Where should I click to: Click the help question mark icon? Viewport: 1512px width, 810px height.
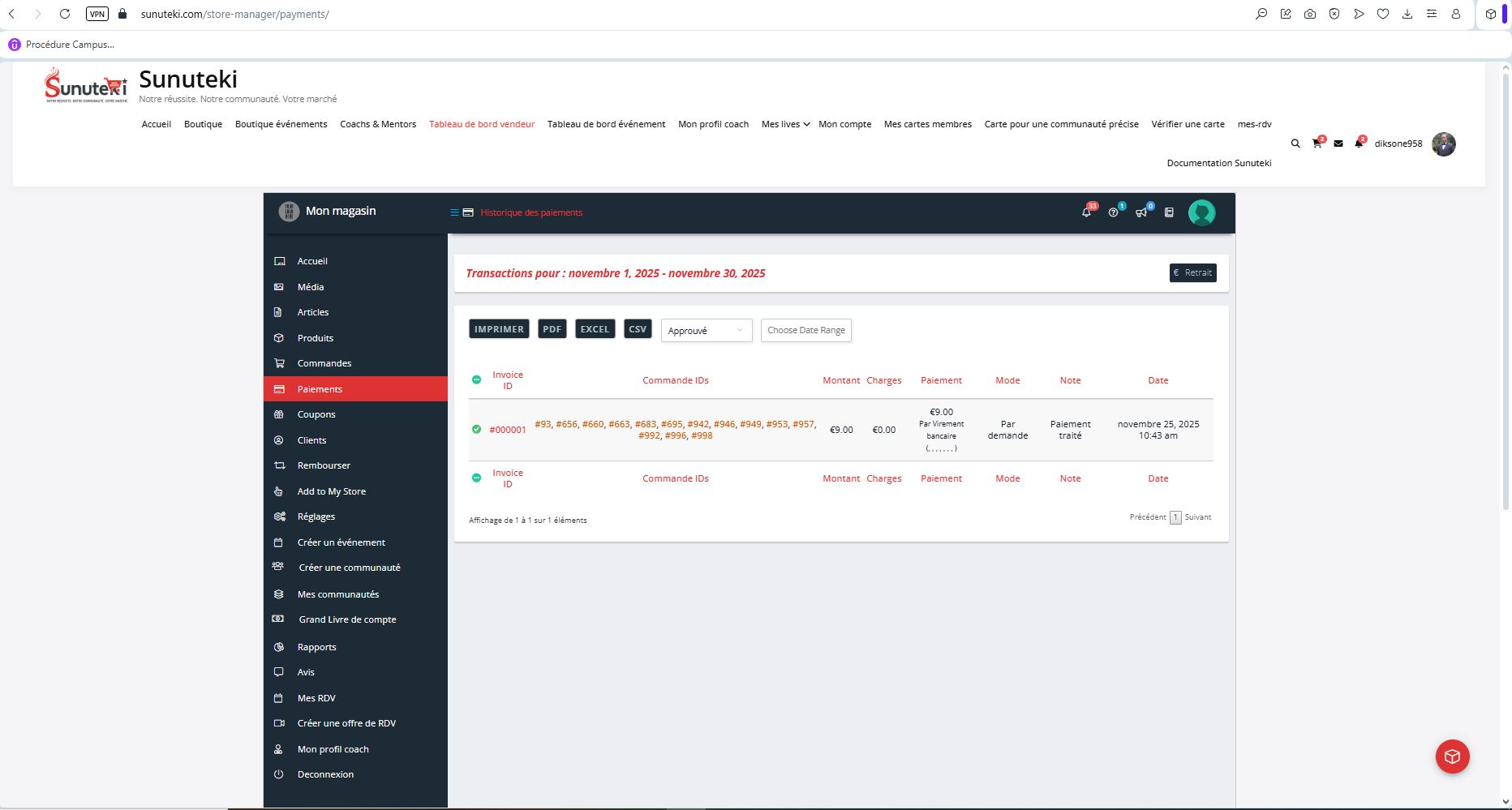pos(1114,212)
